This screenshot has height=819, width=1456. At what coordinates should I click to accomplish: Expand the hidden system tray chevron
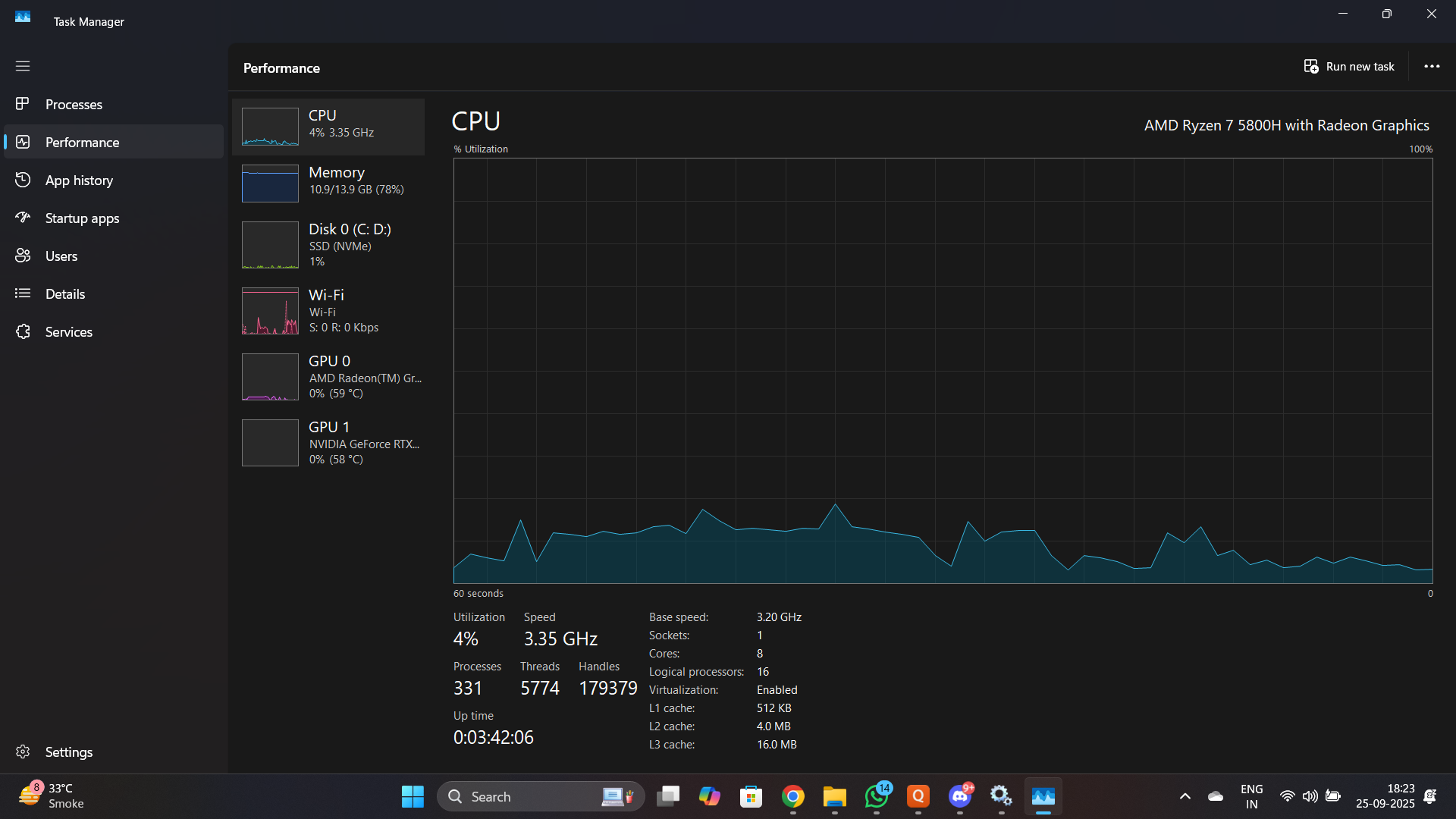coord(1185,796)
